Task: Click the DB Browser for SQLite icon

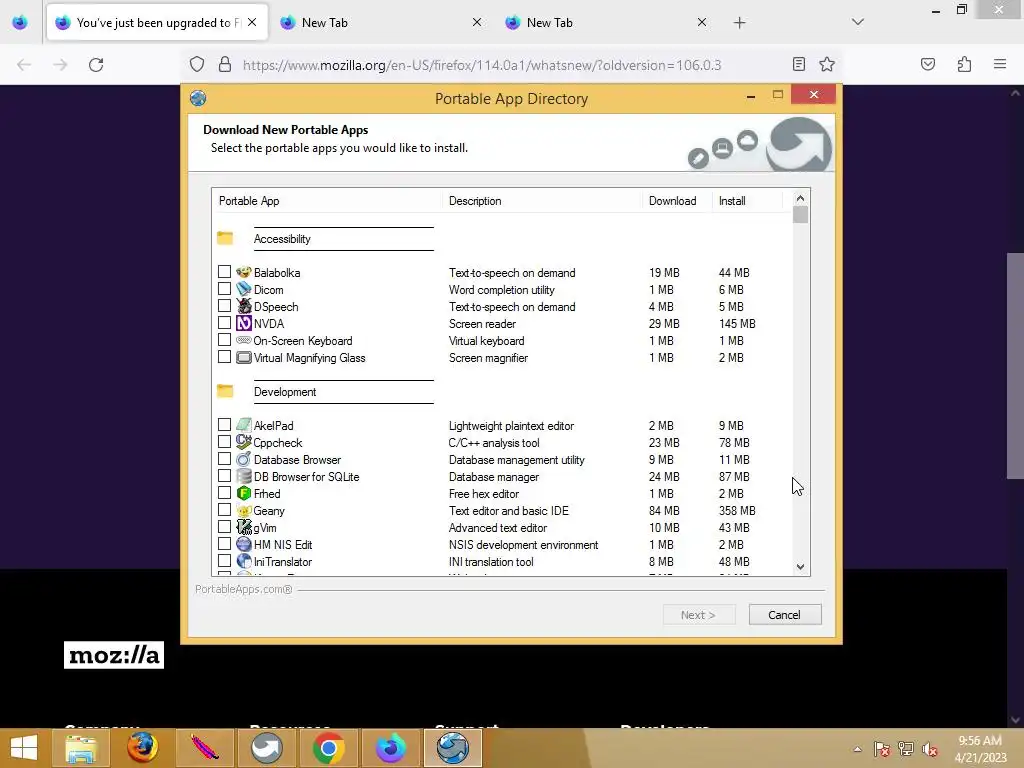Action: [244, 476]
